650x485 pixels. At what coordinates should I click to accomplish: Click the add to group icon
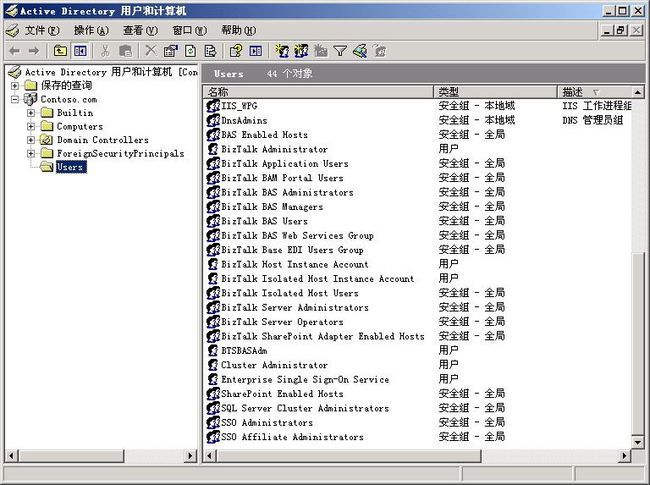click(x=379, y=51)
